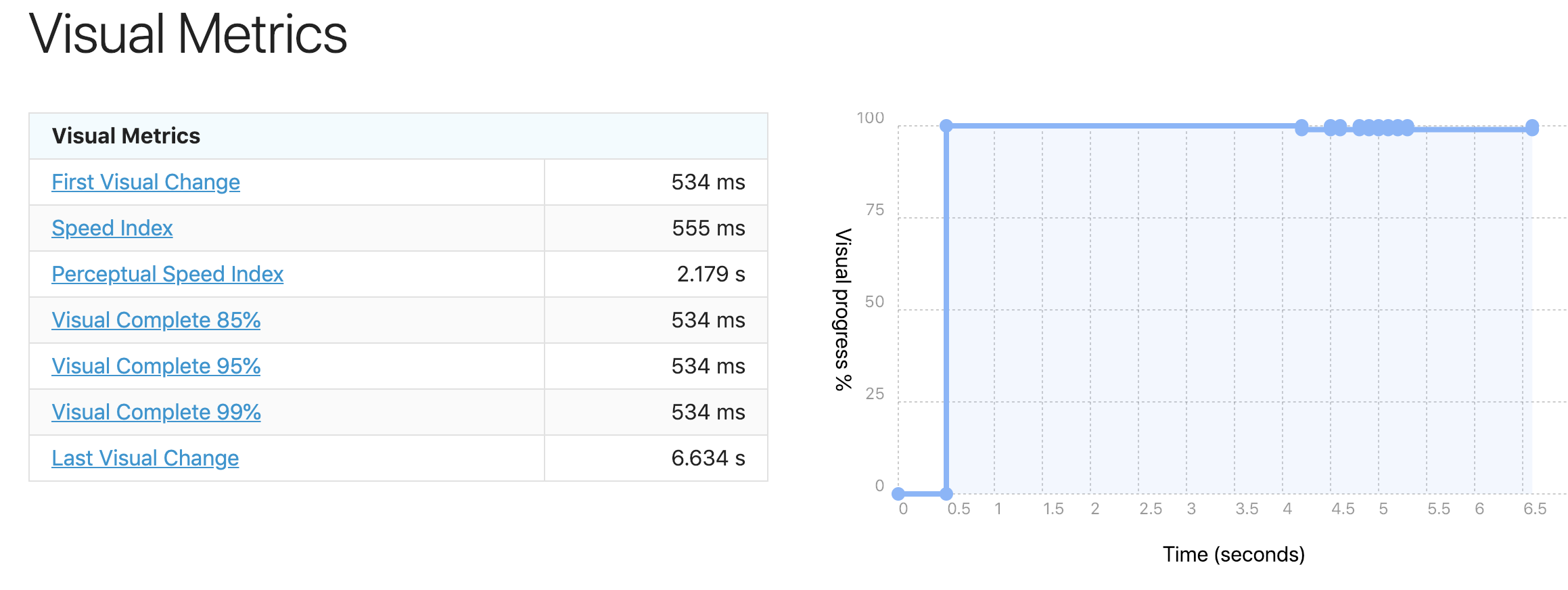Open the Perceptual Speed Index link
This screenshot has width=1568, height=590.
pyautogui.click(x=167, y=274)
